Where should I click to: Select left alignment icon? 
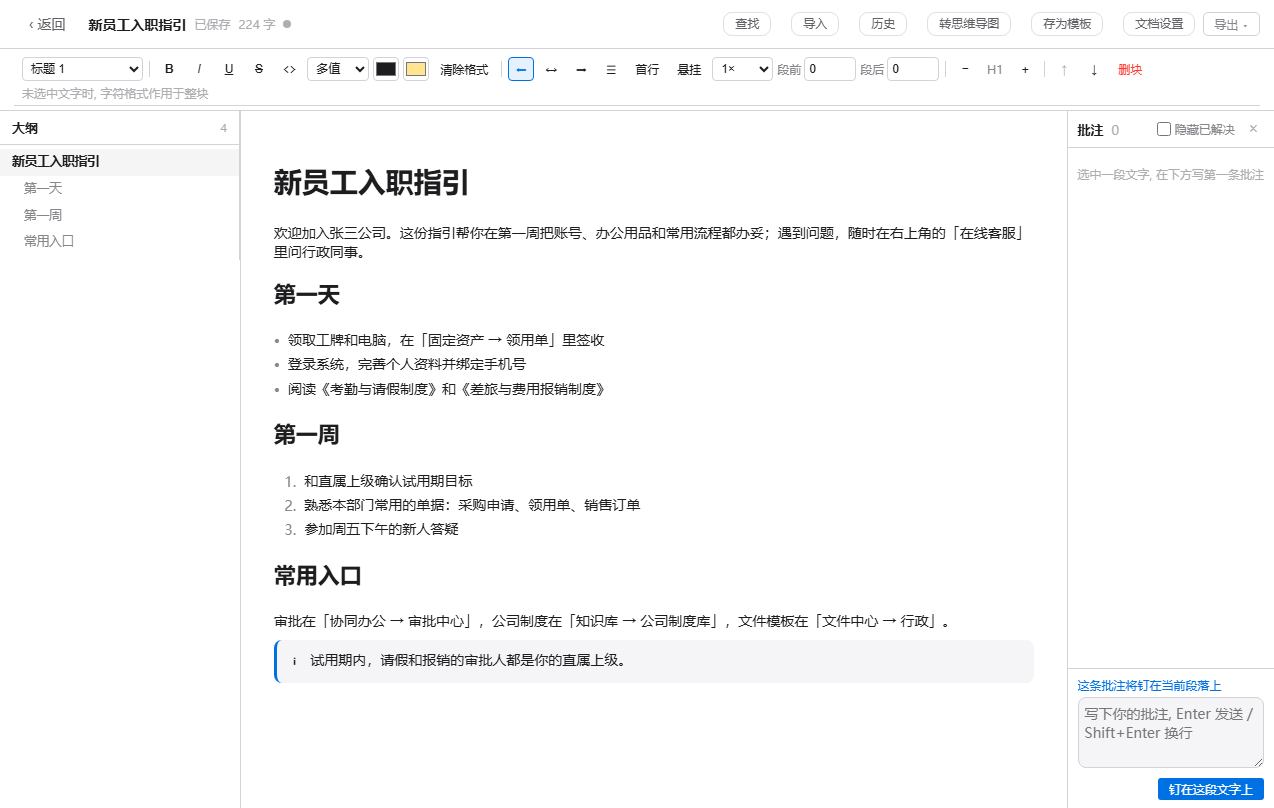521,69
